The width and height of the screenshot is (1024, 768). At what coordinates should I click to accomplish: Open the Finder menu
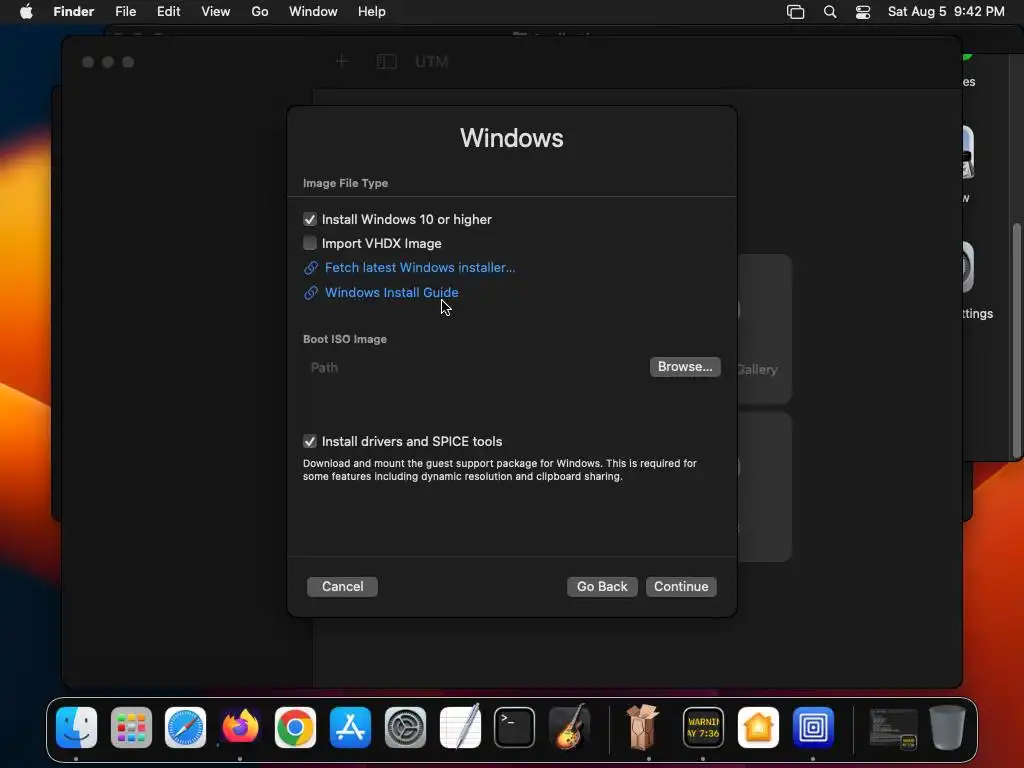(x=73, y=12)
